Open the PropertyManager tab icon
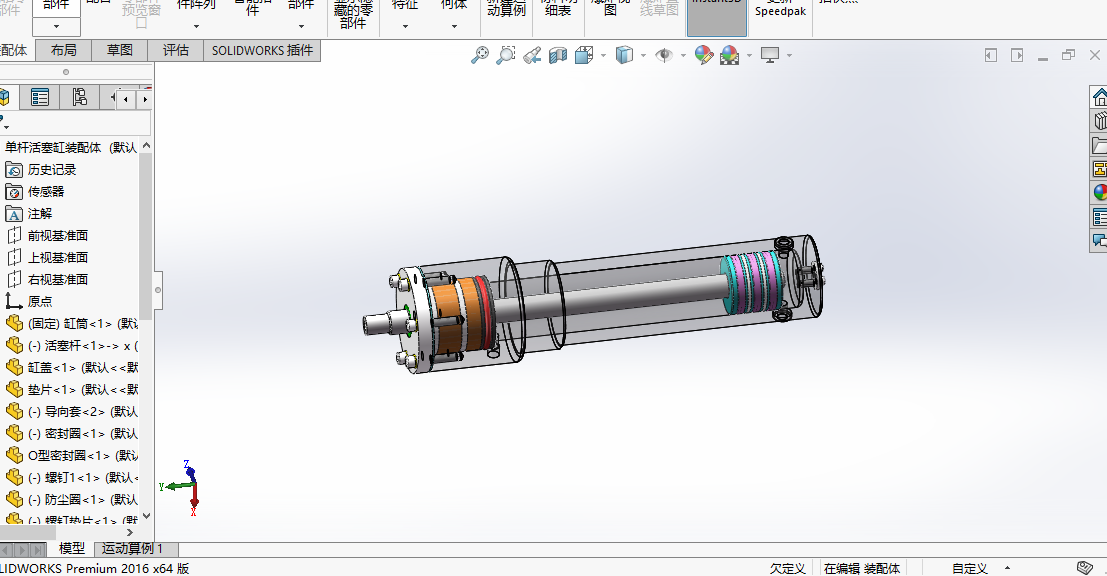The image size is (1107, 576). (40, 97)
